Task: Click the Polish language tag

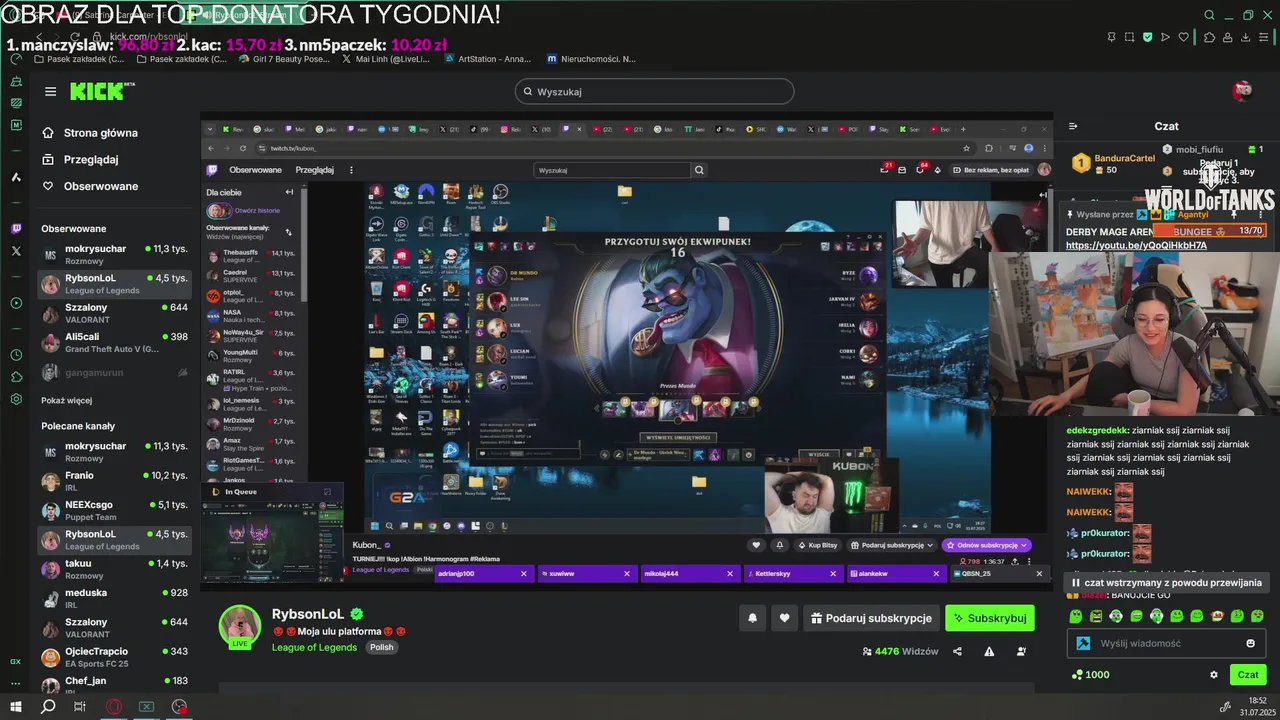Action: 382,647
